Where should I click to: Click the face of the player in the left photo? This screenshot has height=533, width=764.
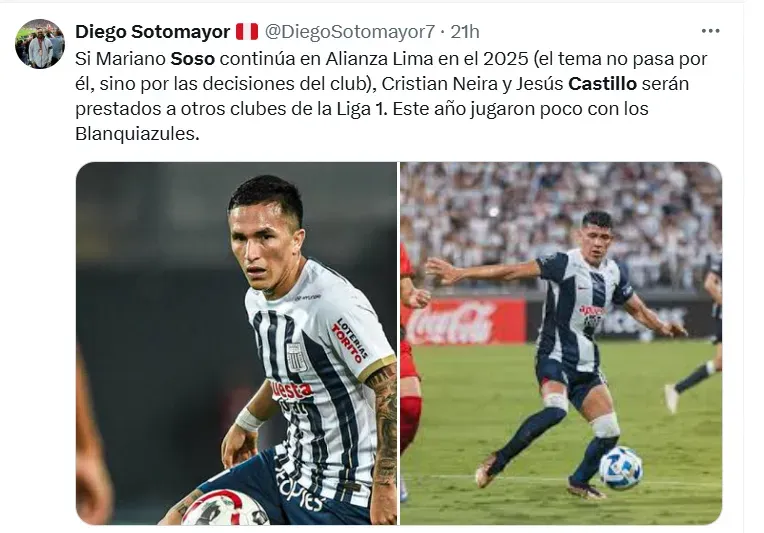[263, 246]
